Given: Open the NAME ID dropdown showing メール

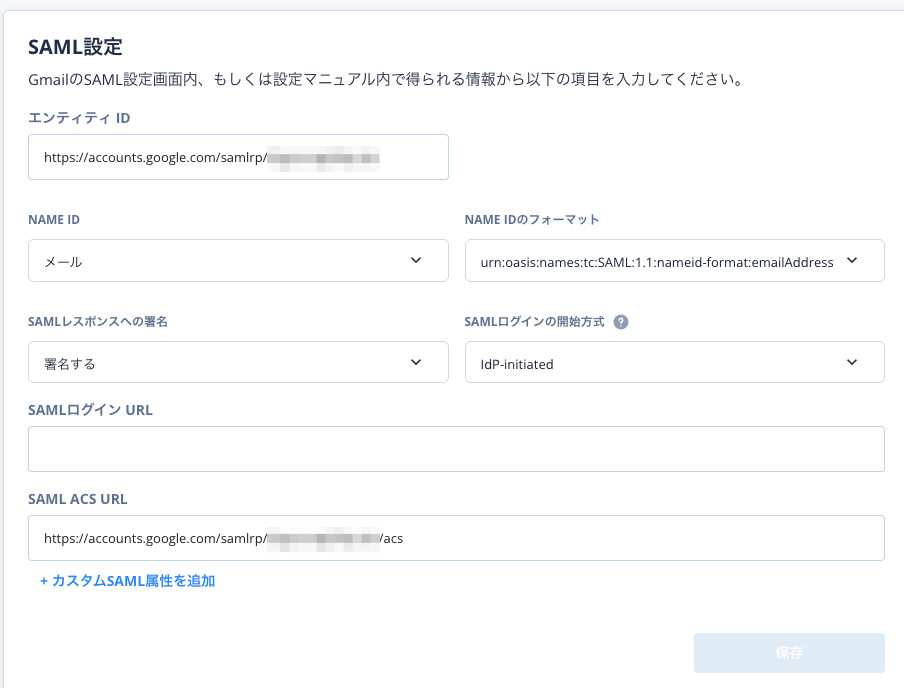Looking at the screenshot, I should [x=220, y=261].
